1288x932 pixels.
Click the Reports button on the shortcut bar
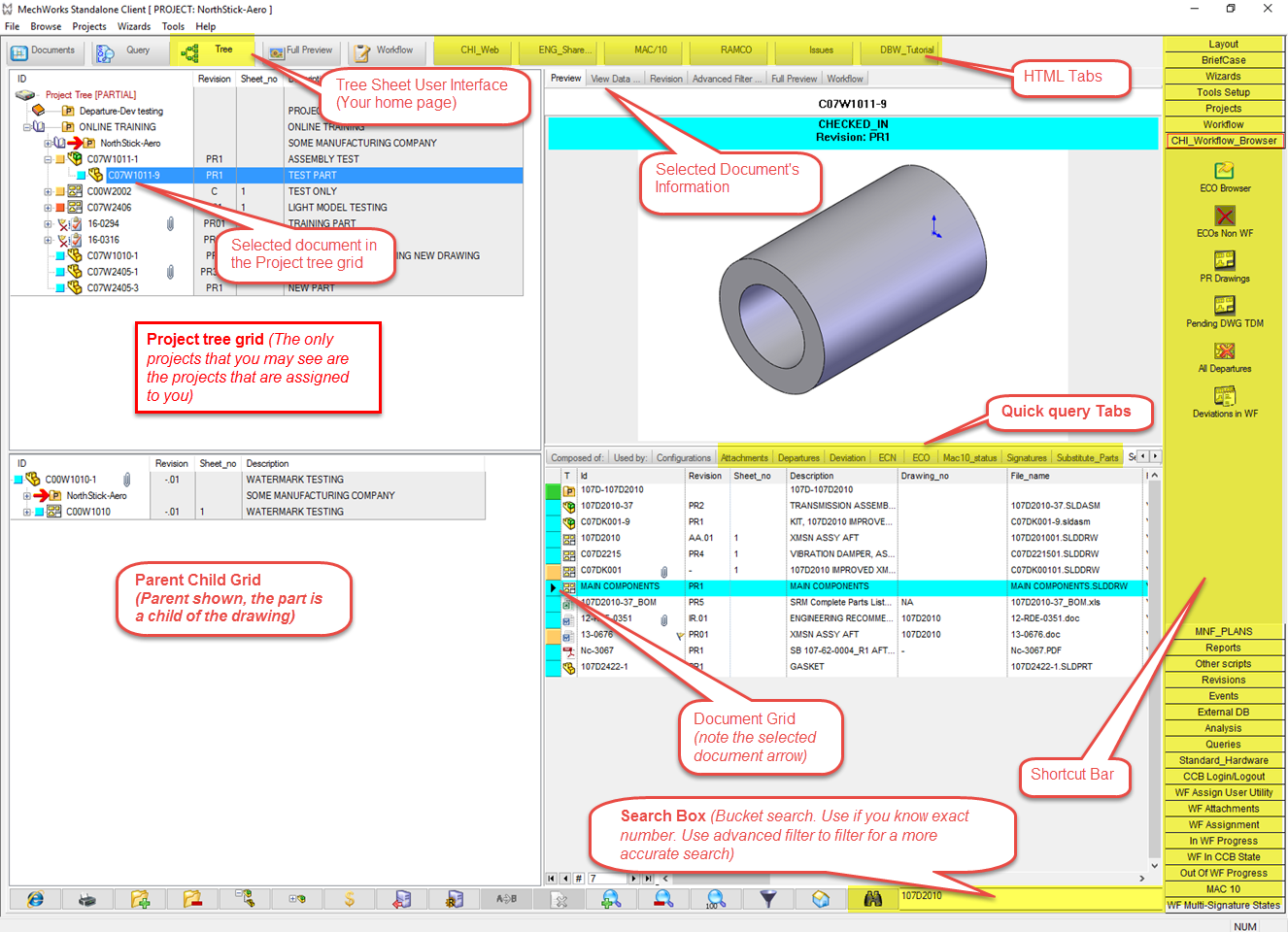[1224, 647]
